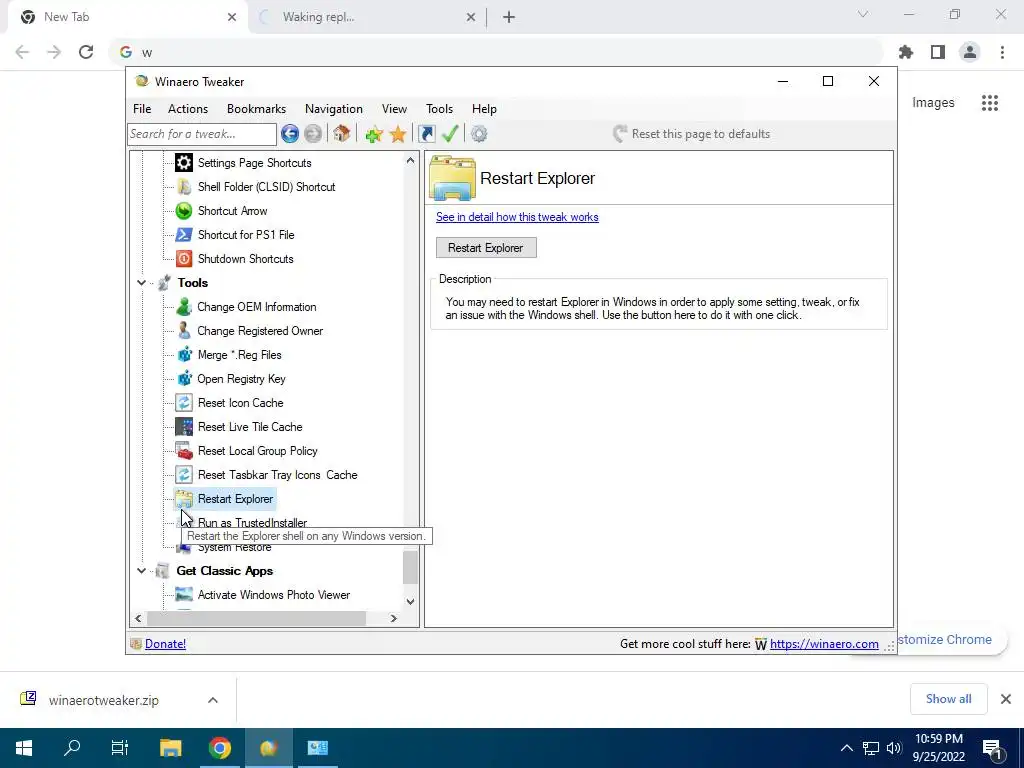Open Chrome profile avatar
The height and width of the screenshot is (768, 1024).
970,52
